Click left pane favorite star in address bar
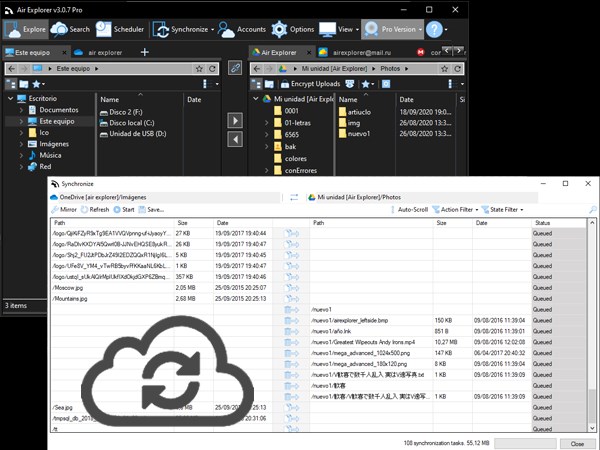Image resolution: width=600 pixels, height=450 pixels. point(199,69)
